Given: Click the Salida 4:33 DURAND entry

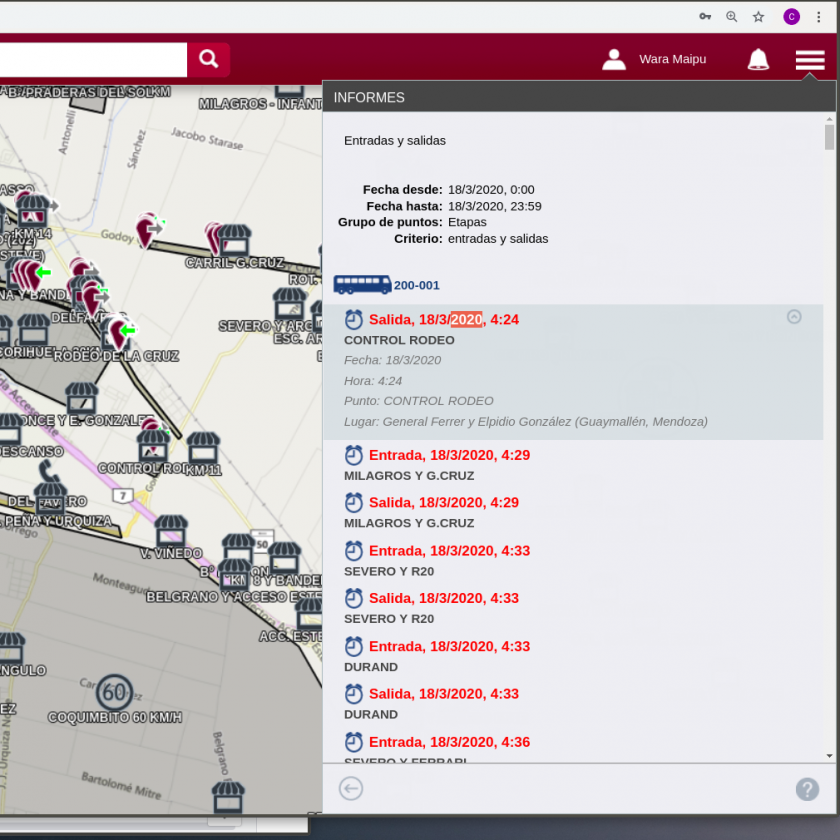Looking at the screenshot, I should pyautogui.click(x=443, y=694).
